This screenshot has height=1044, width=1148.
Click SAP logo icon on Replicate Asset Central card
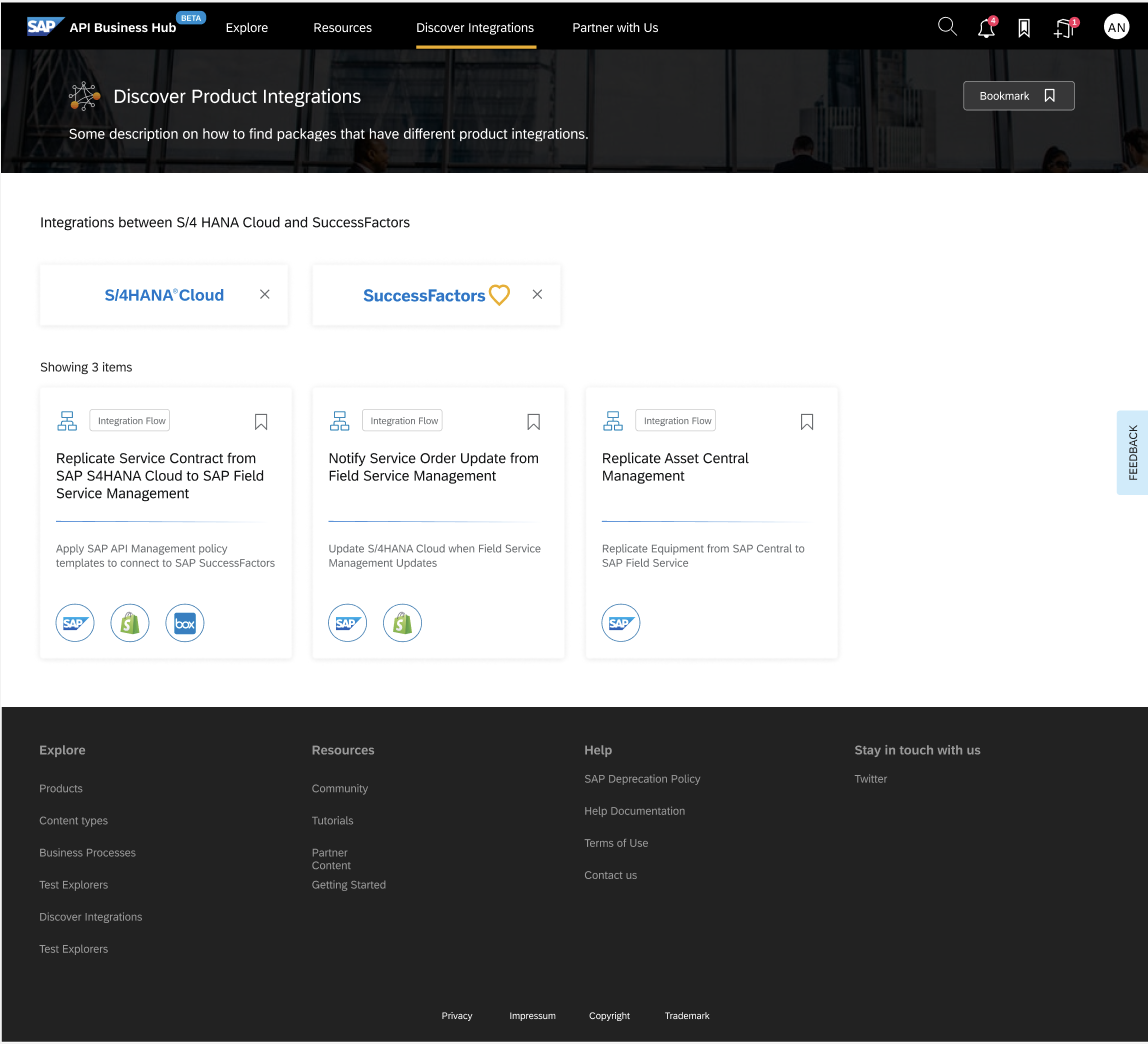coord(620,624)
